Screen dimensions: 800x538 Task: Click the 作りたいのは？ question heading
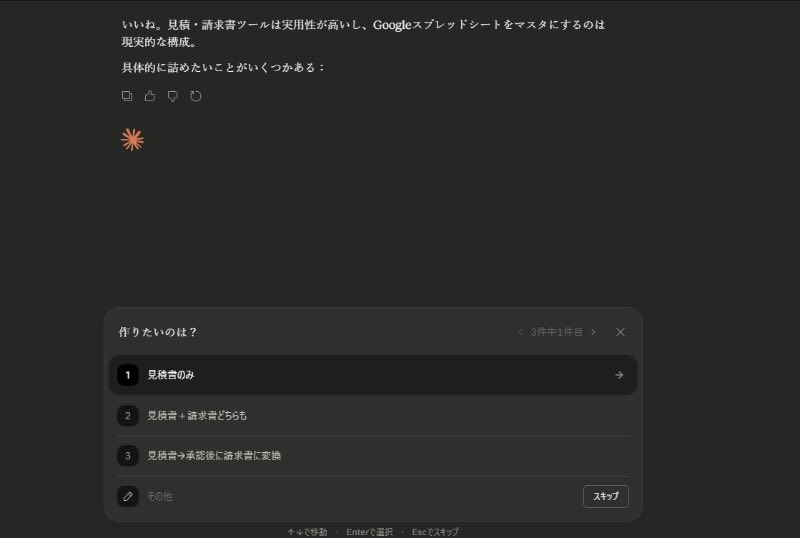pyautogui.click(x=158, y=332)
